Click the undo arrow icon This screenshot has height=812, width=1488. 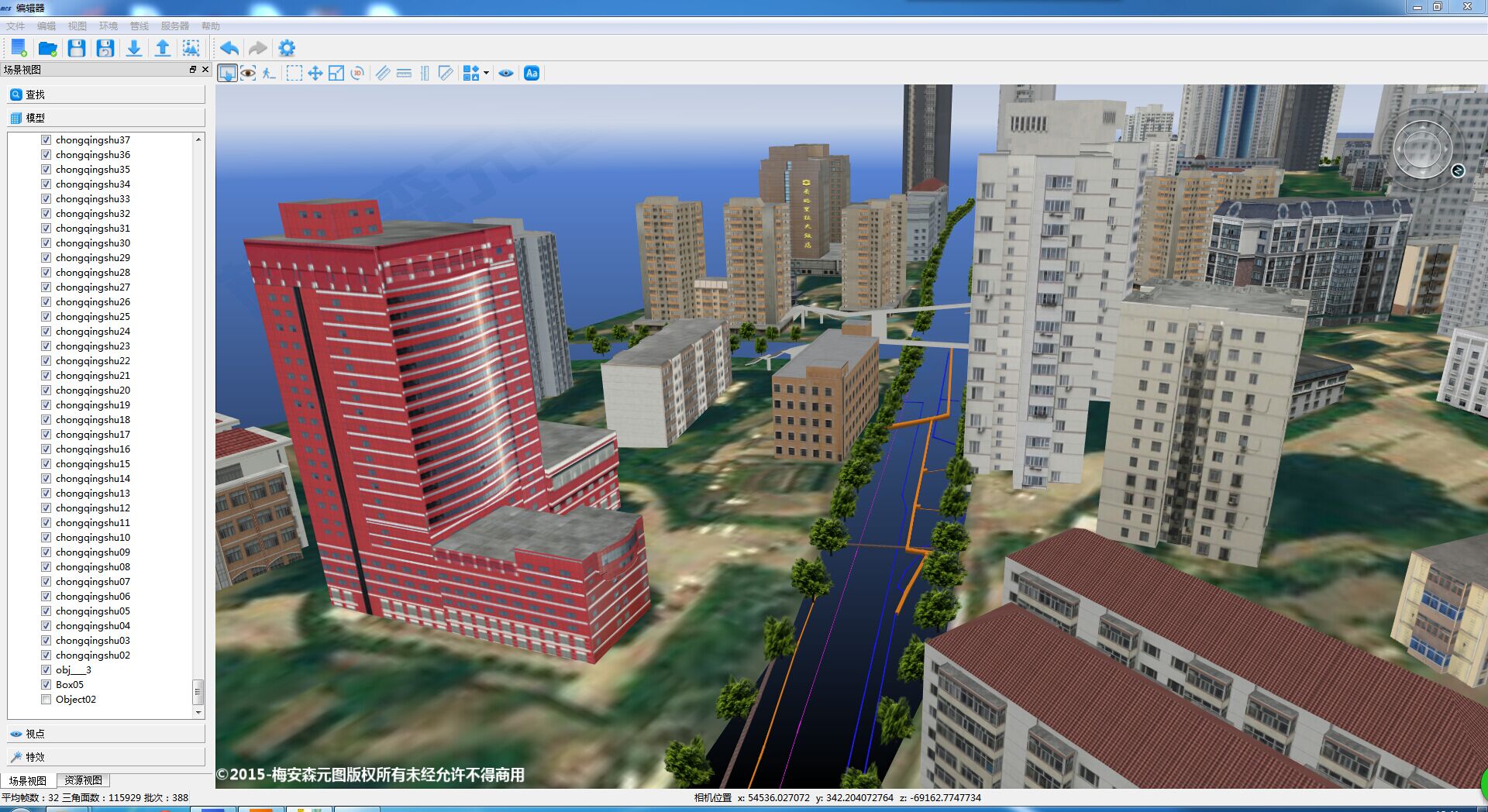(229, 48)
